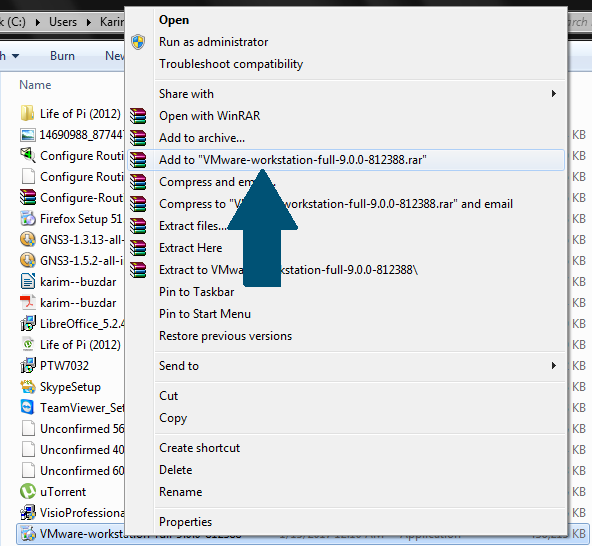Click the Firefox Setup 51 installer icon
Image resolution: width=592 pixels, height=546 pixels.
tap(28, 219)
